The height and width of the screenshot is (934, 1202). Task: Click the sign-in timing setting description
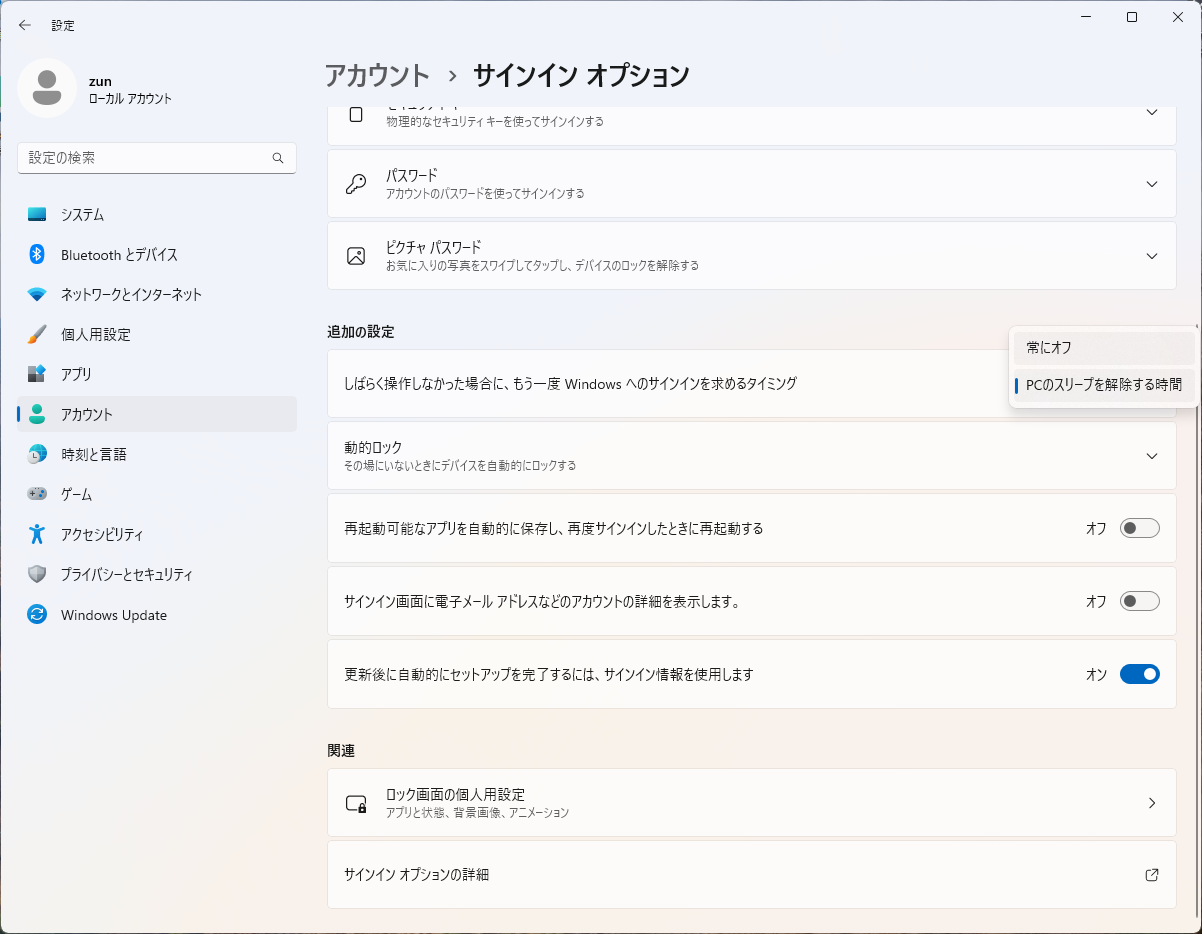click(570, 384)
